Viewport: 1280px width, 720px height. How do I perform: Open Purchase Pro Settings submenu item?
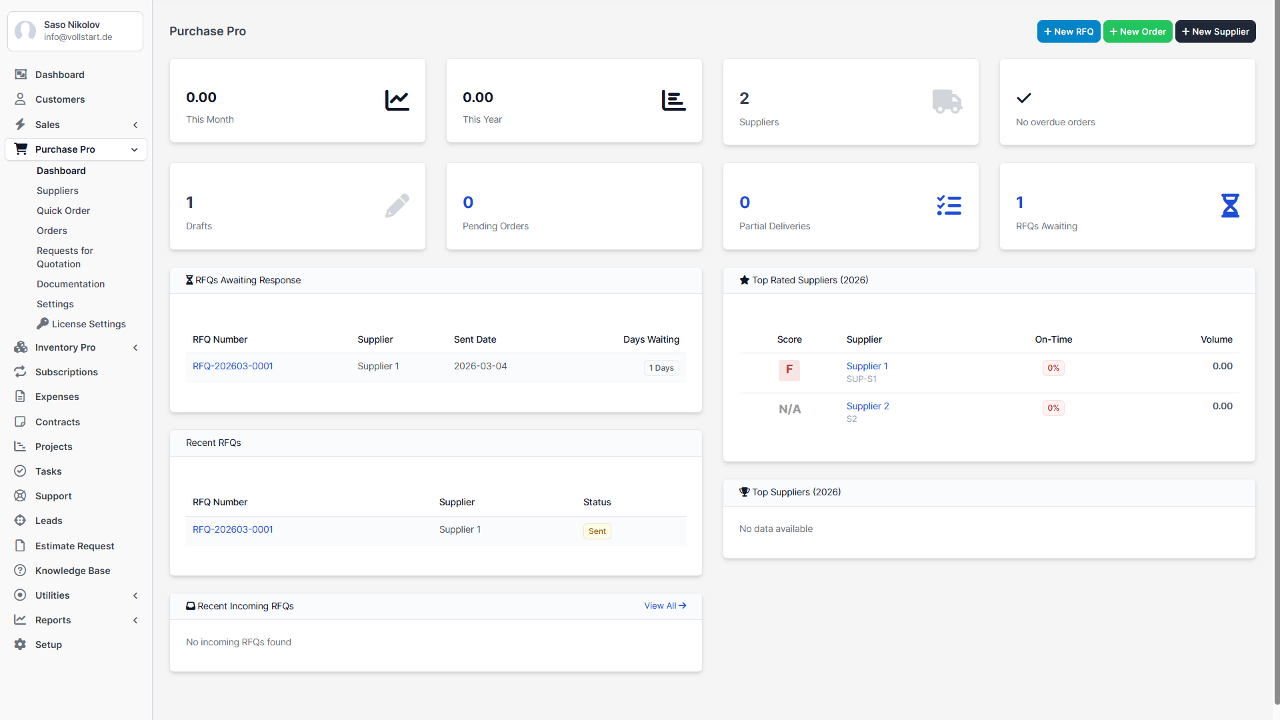tap(55, 304)
